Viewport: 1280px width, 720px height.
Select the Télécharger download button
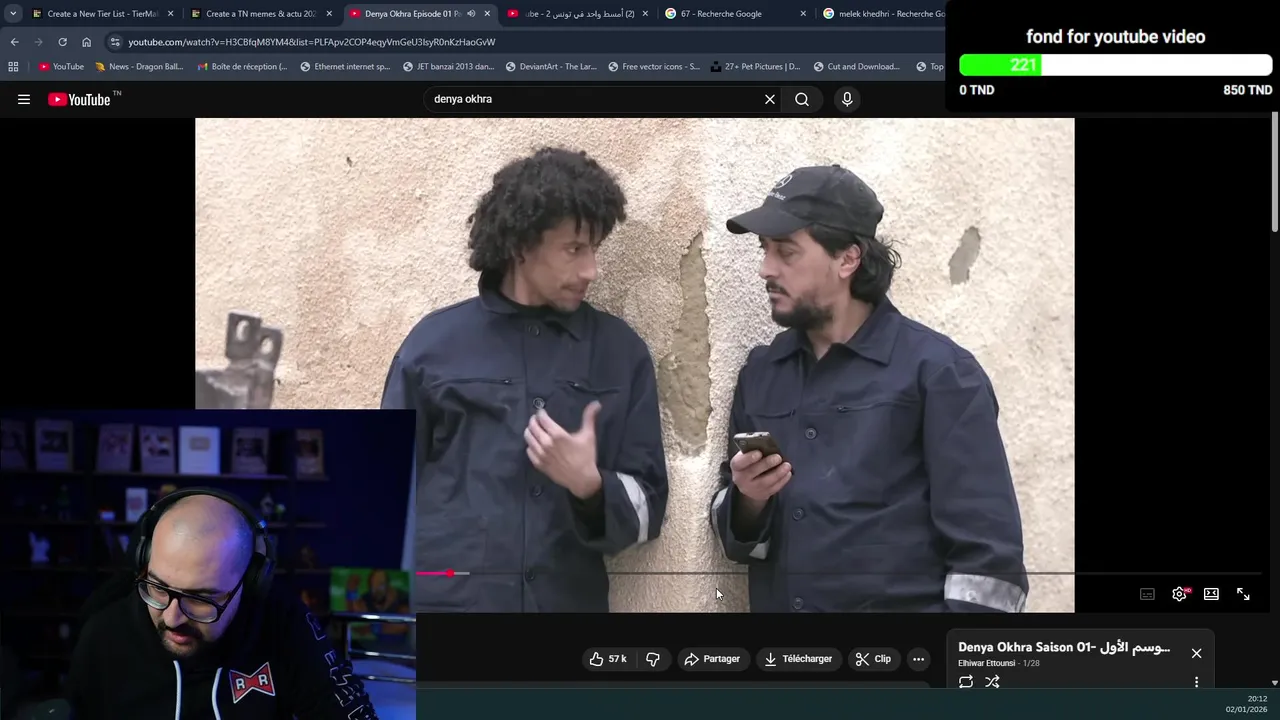(x=798, y=659)
